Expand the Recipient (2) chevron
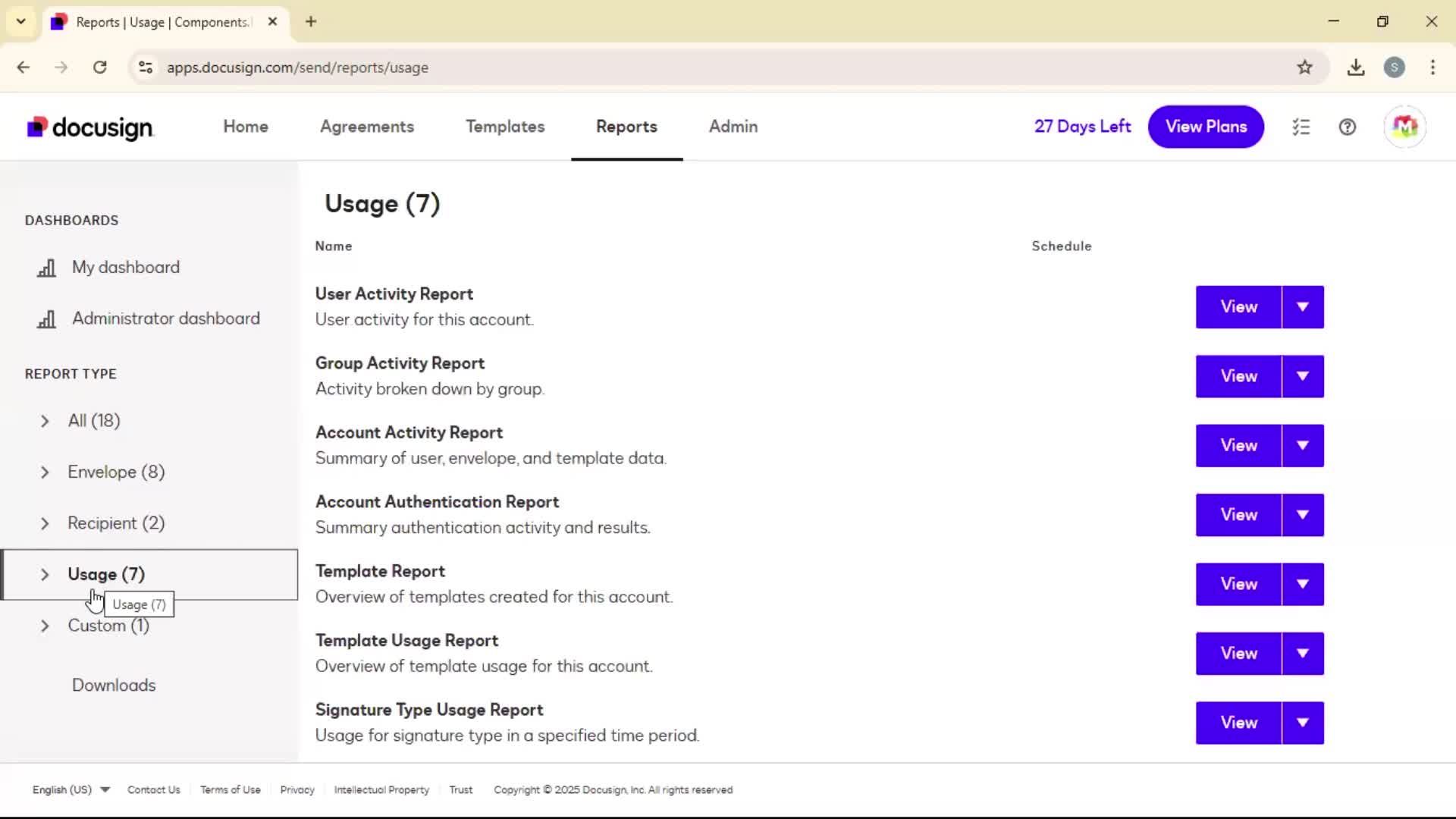This screenshot has height=819, width=1456. point(45,523)
